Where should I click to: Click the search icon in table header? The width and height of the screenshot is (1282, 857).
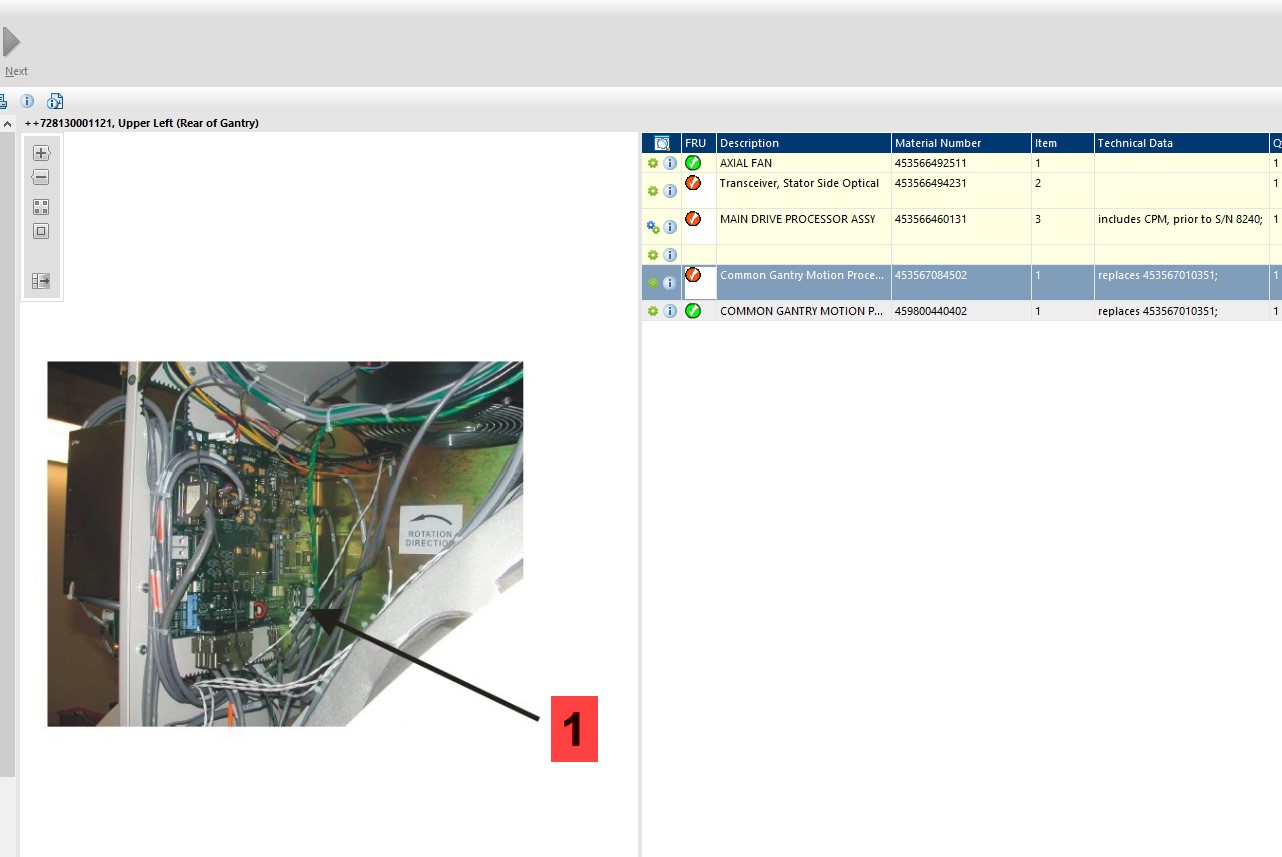click(661, 143)
